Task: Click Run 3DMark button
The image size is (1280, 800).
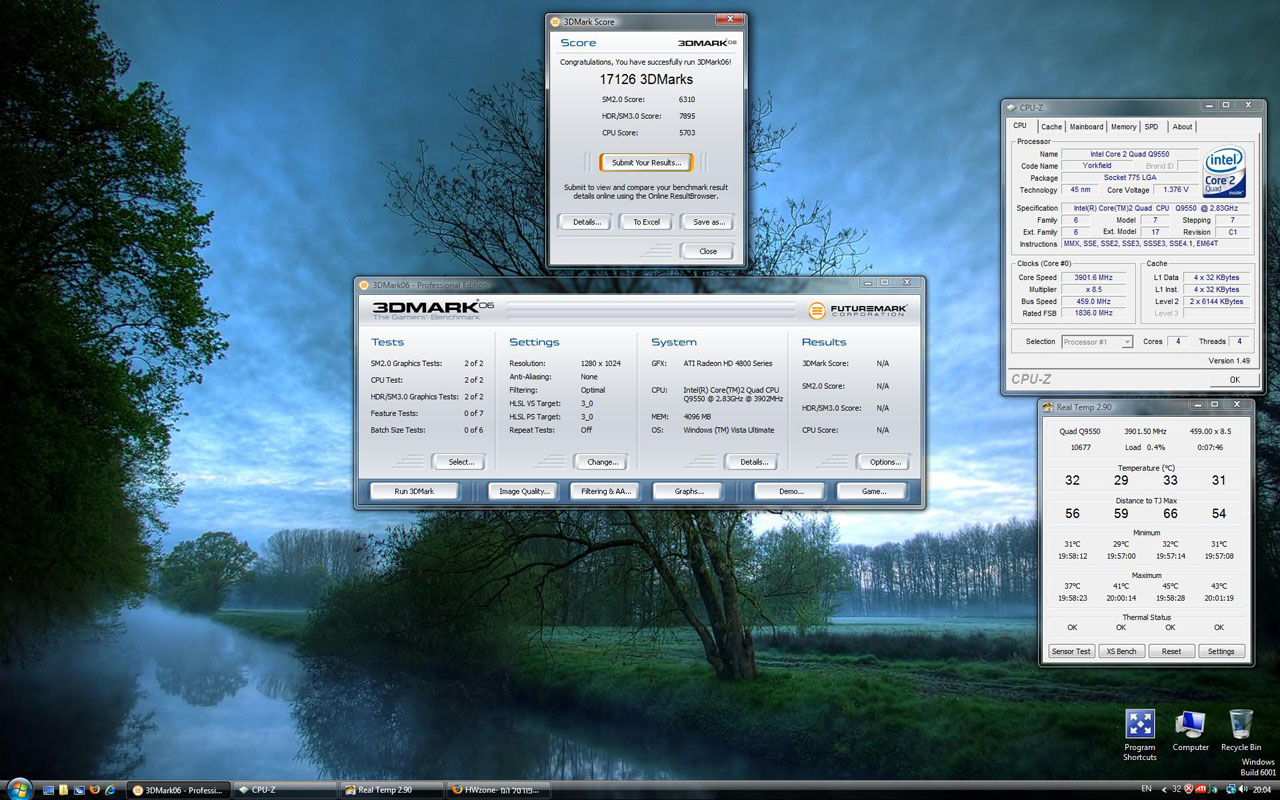Action: pyautogui.click(x=414, y=491)
